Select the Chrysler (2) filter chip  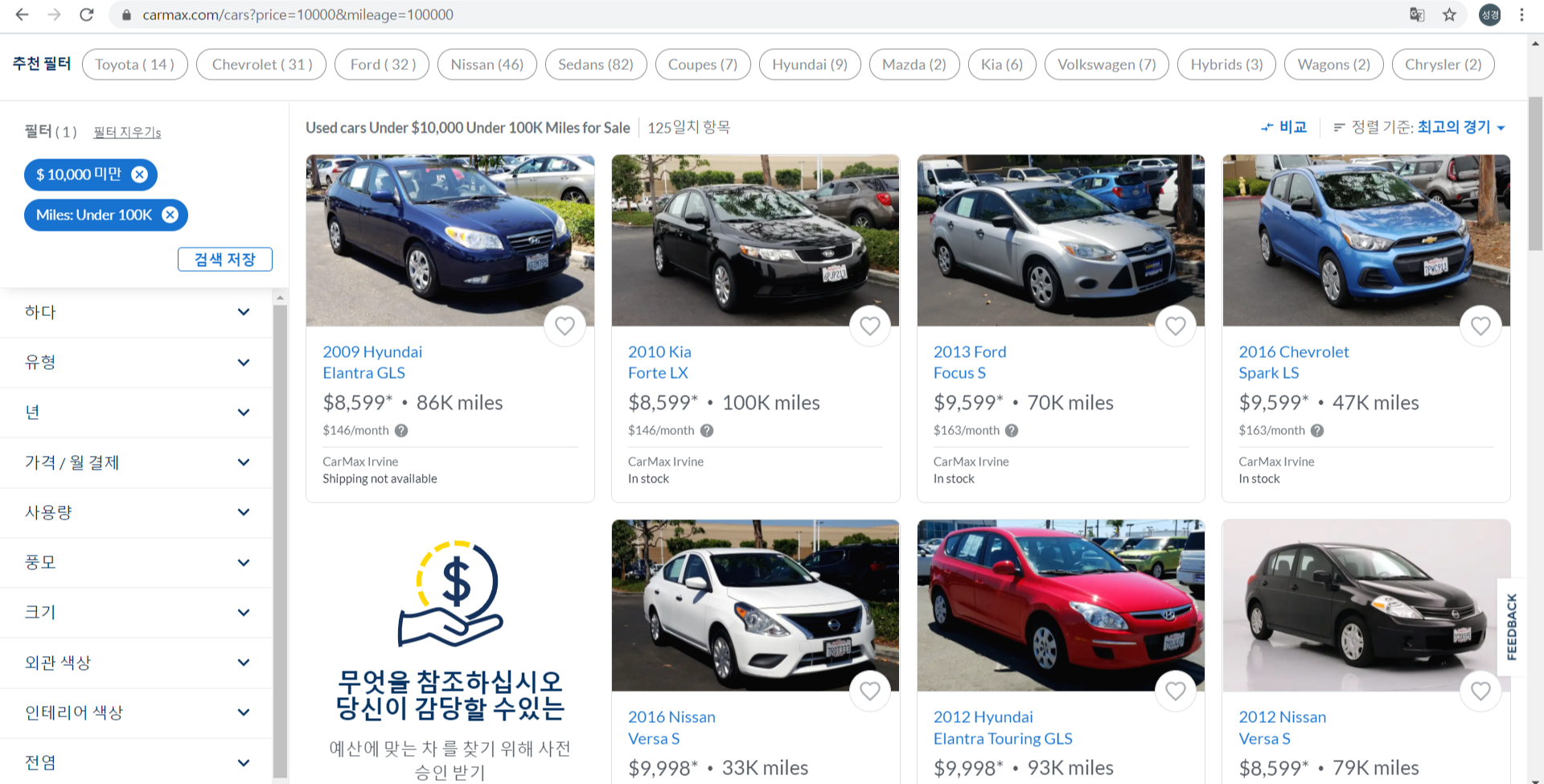pos(1443,64)
